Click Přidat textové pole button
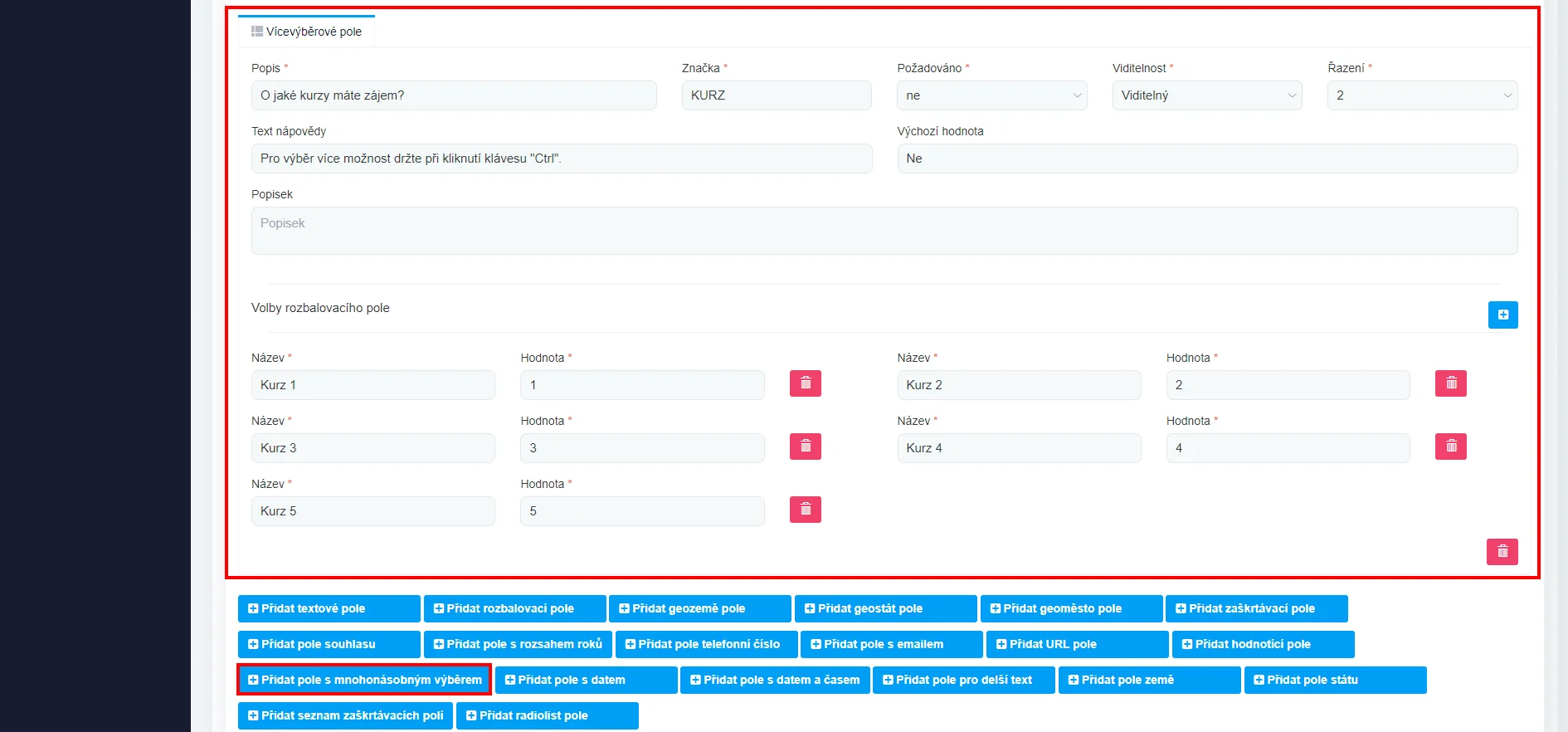Viewport: 1568px width, 732px height. tap(329, 608)
